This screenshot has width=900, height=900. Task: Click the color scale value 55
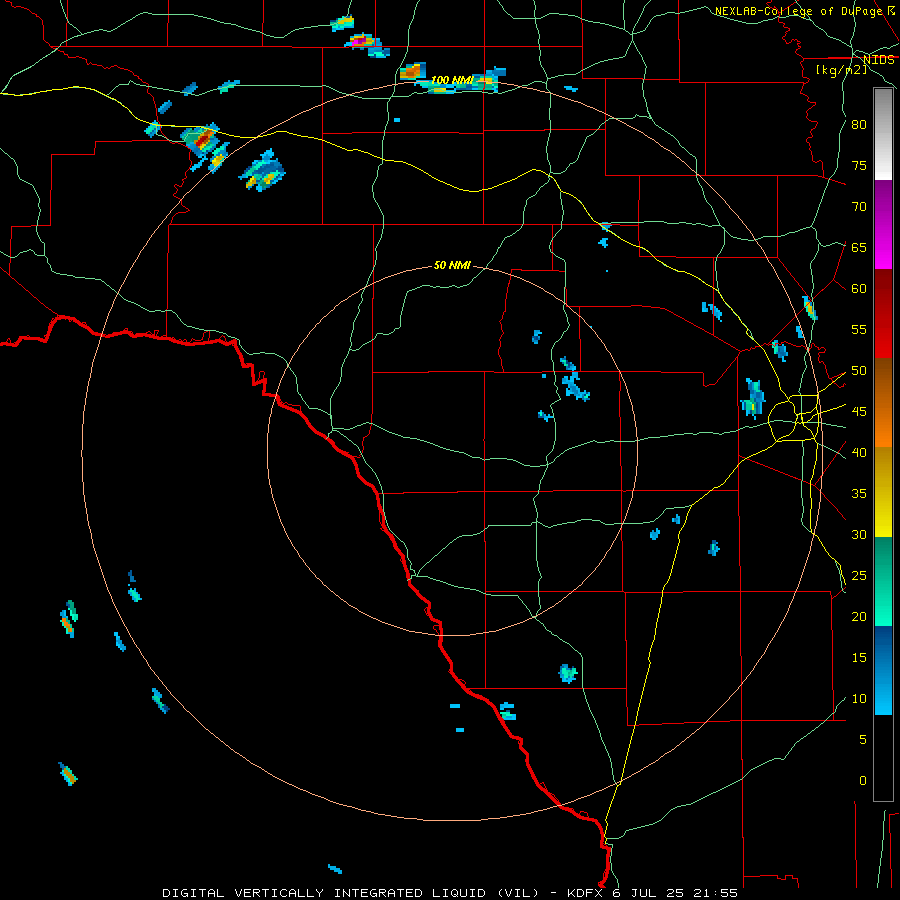pos(859,329)
